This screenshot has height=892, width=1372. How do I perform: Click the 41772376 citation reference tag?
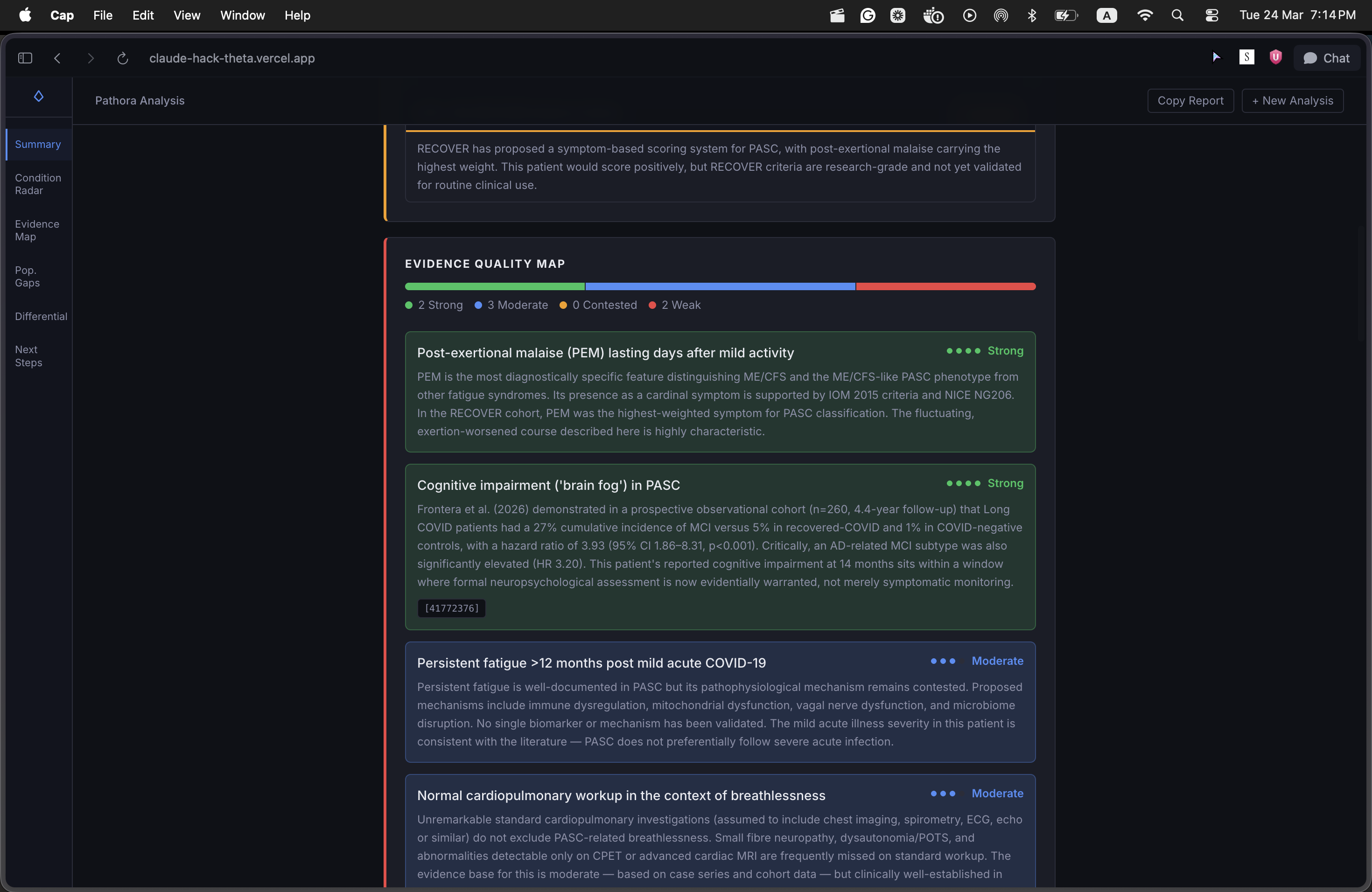click(x=451, y=608)
